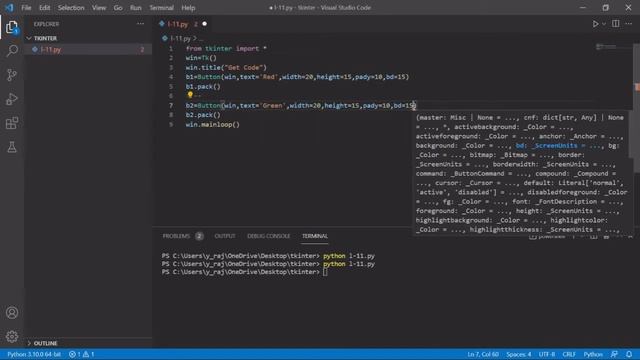Open the Testing flask view
Image resolution: width=640 pixels, height=360 pixels.
pos(12,147)
